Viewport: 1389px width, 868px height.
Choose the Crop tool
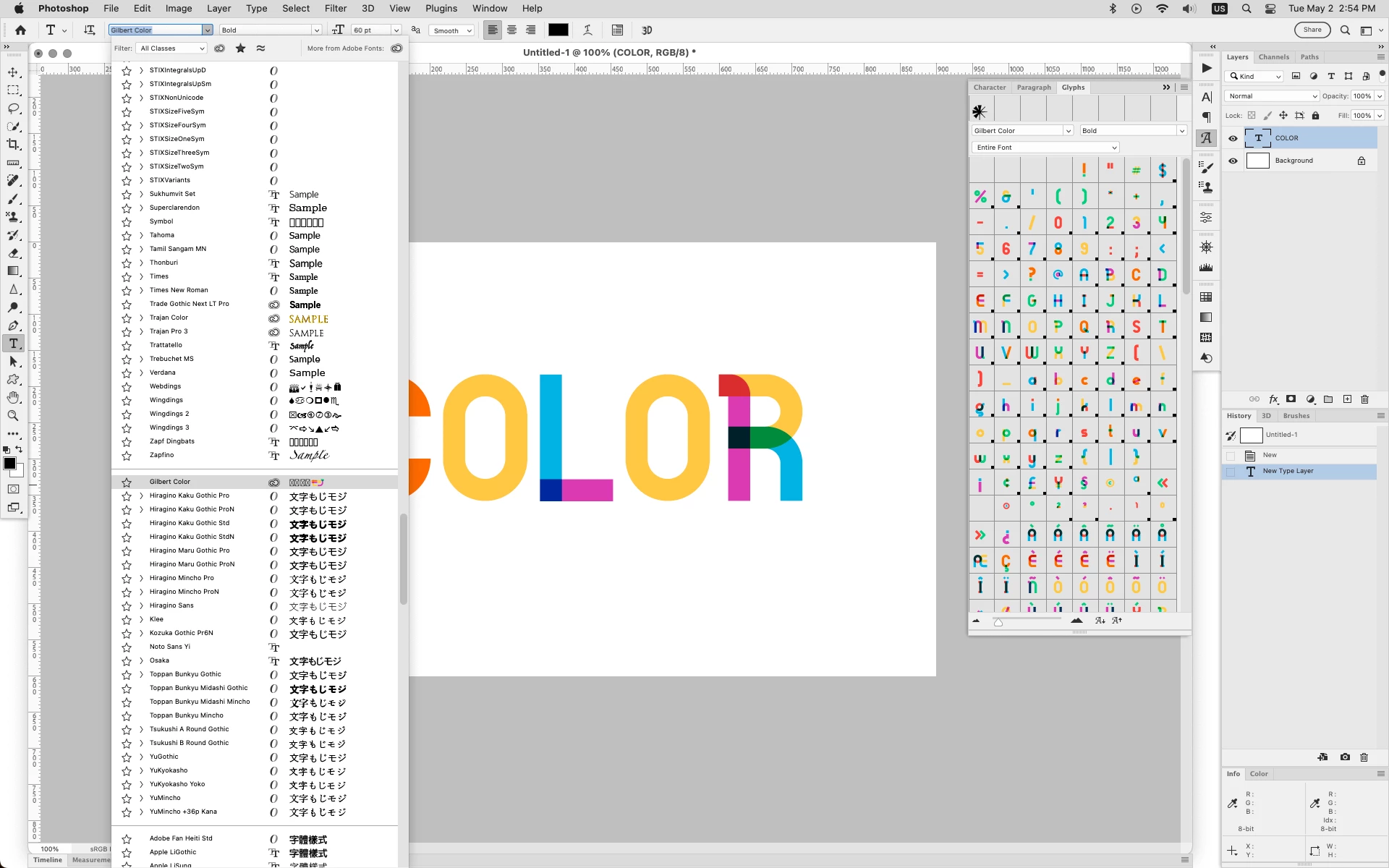[13, 145]
